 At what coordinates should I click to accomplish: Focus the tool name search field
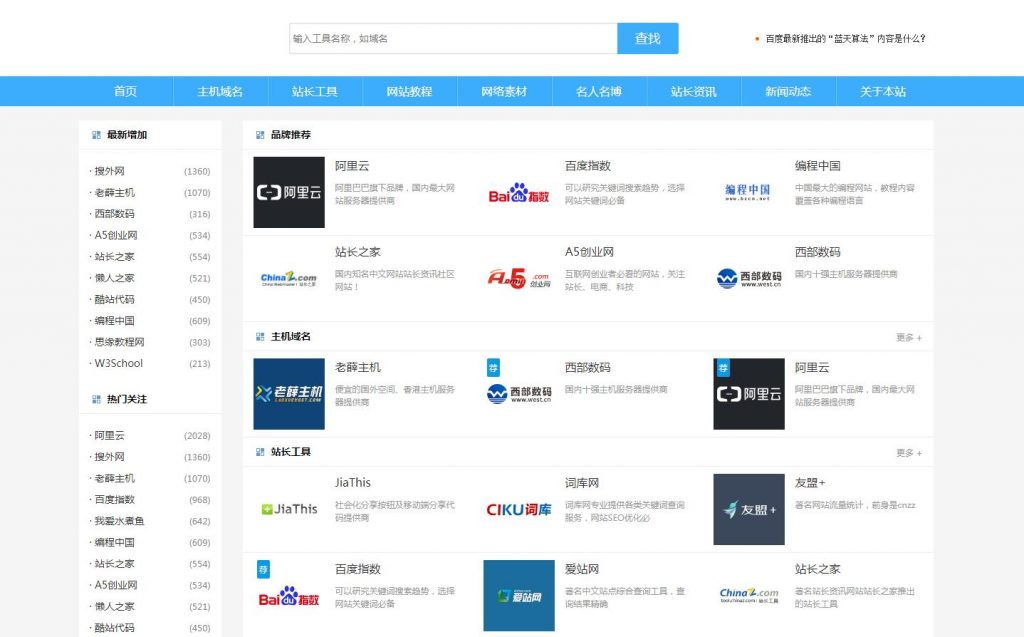point(453,39)
